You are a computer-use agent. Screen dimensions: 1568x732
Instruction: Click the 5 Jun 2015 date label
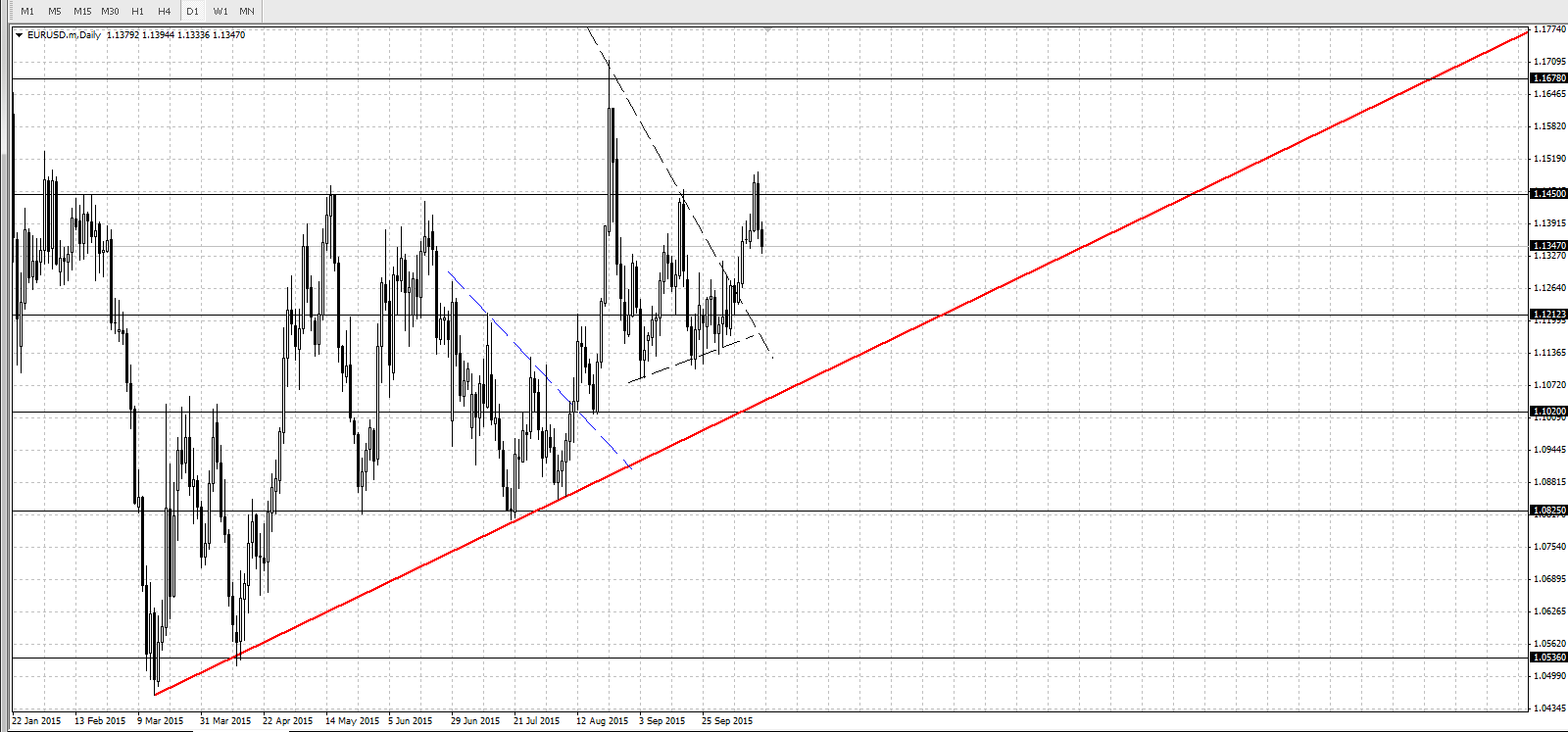pos(410,721)
